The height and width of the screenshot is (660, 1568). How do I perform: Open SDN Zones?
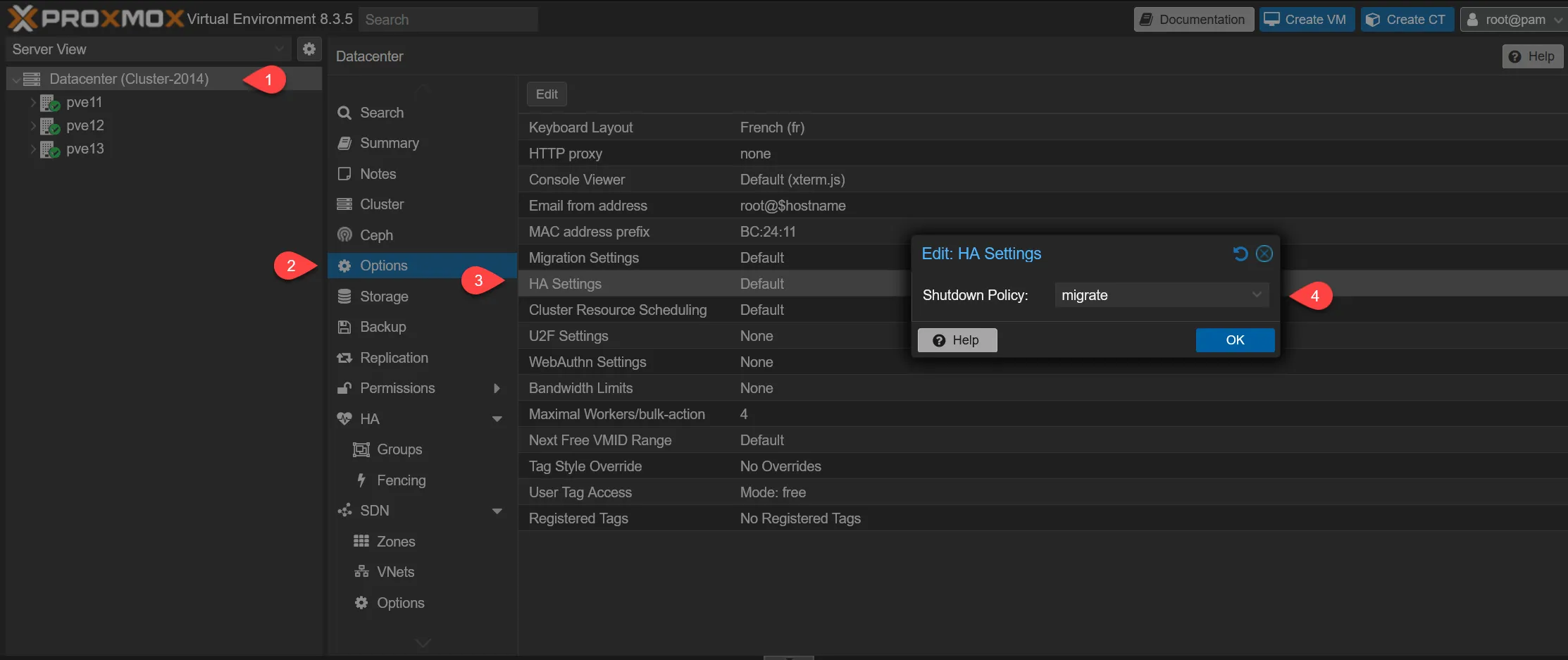pyautogui.click(x=396, y=542)
